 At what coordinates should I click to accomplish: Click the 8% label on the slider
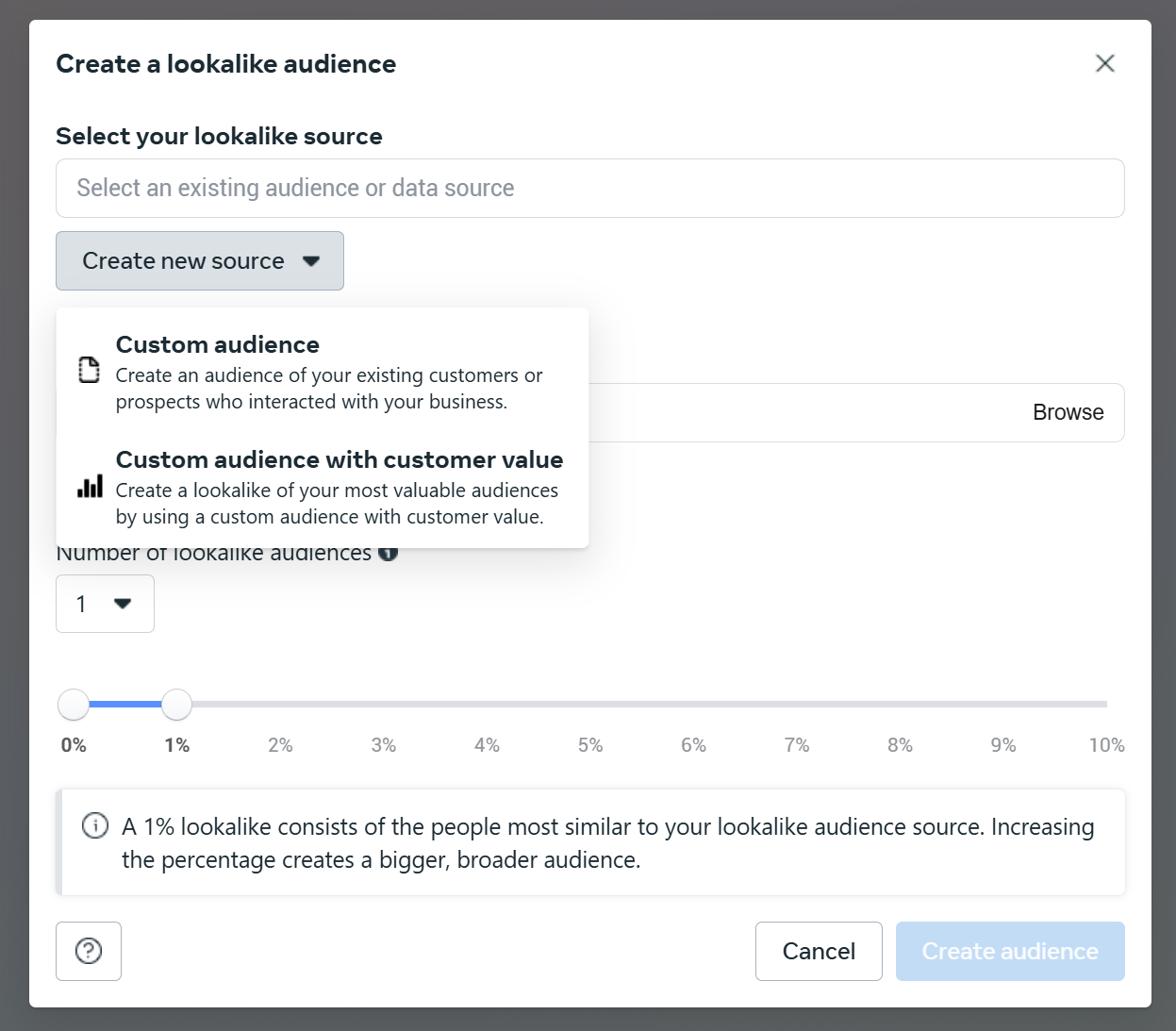(900, 745)
